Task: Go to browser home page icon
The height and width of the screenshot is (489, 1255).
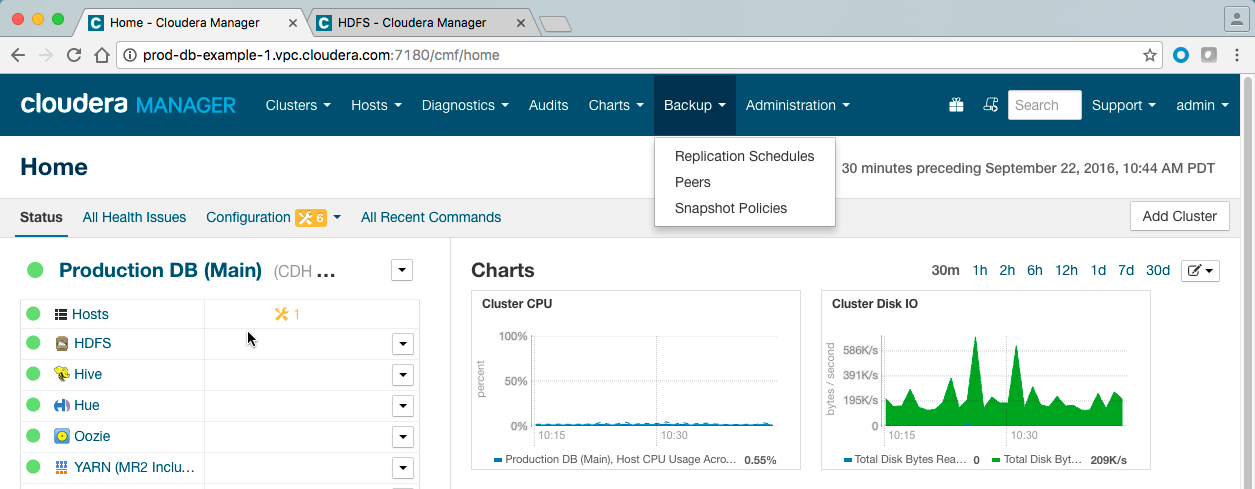Action: point(101,55)
